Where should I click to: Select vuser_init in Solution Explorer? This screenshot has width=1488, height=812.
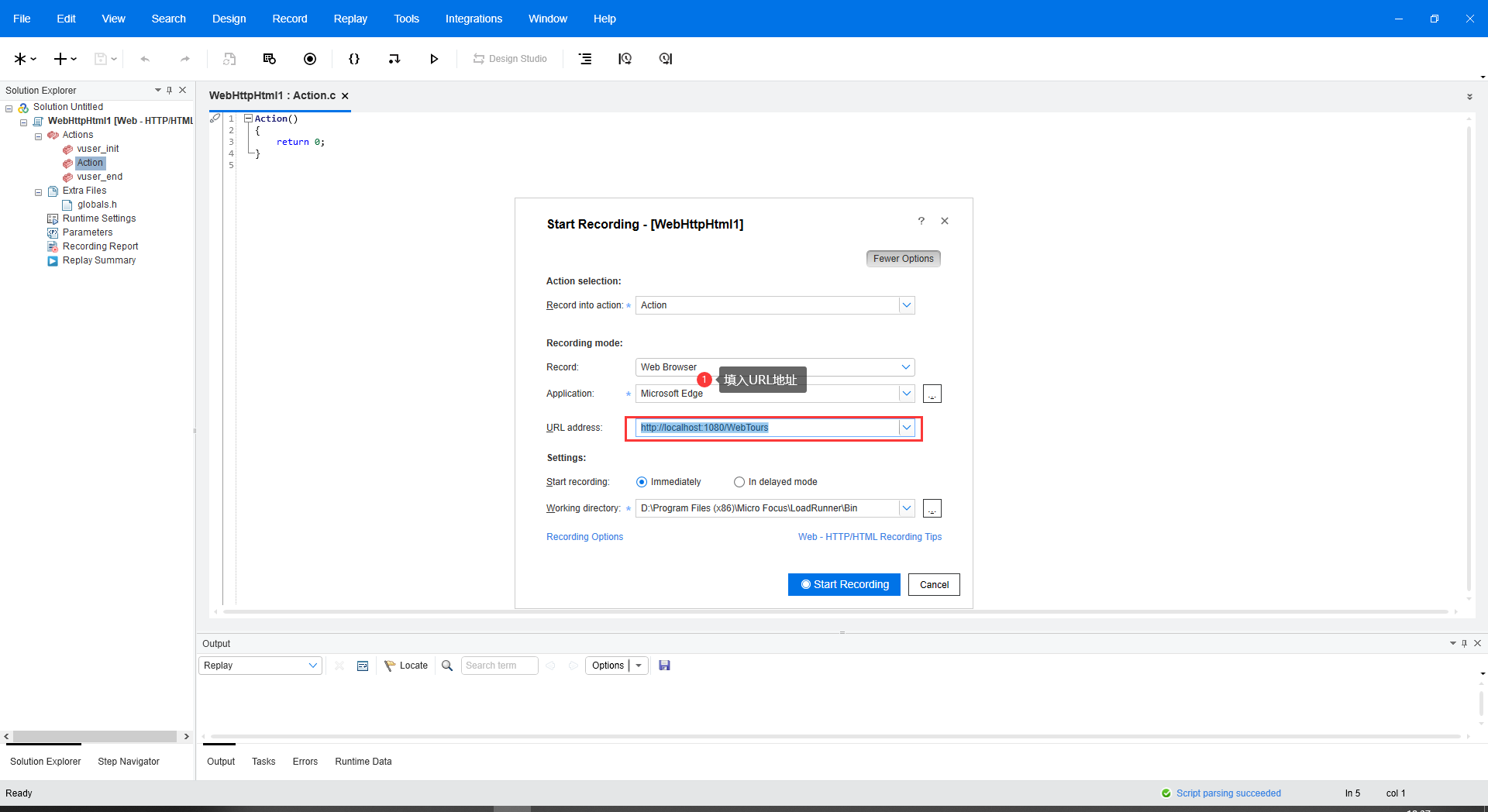[98, 149]
